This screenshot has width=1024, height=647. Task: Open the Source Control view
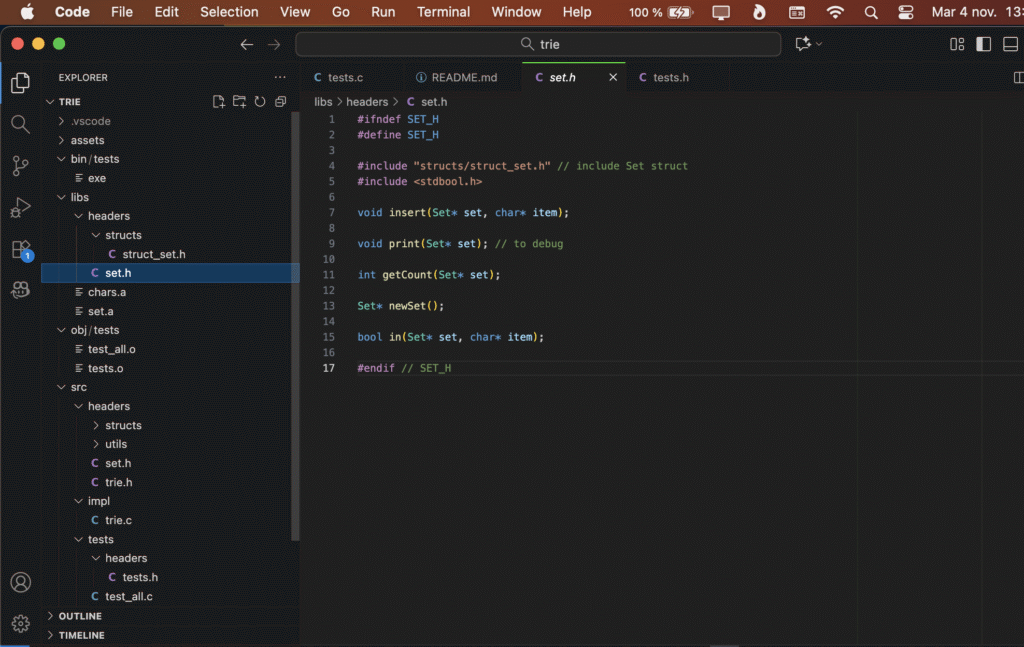pyautogui.click(x=20, y=166)
